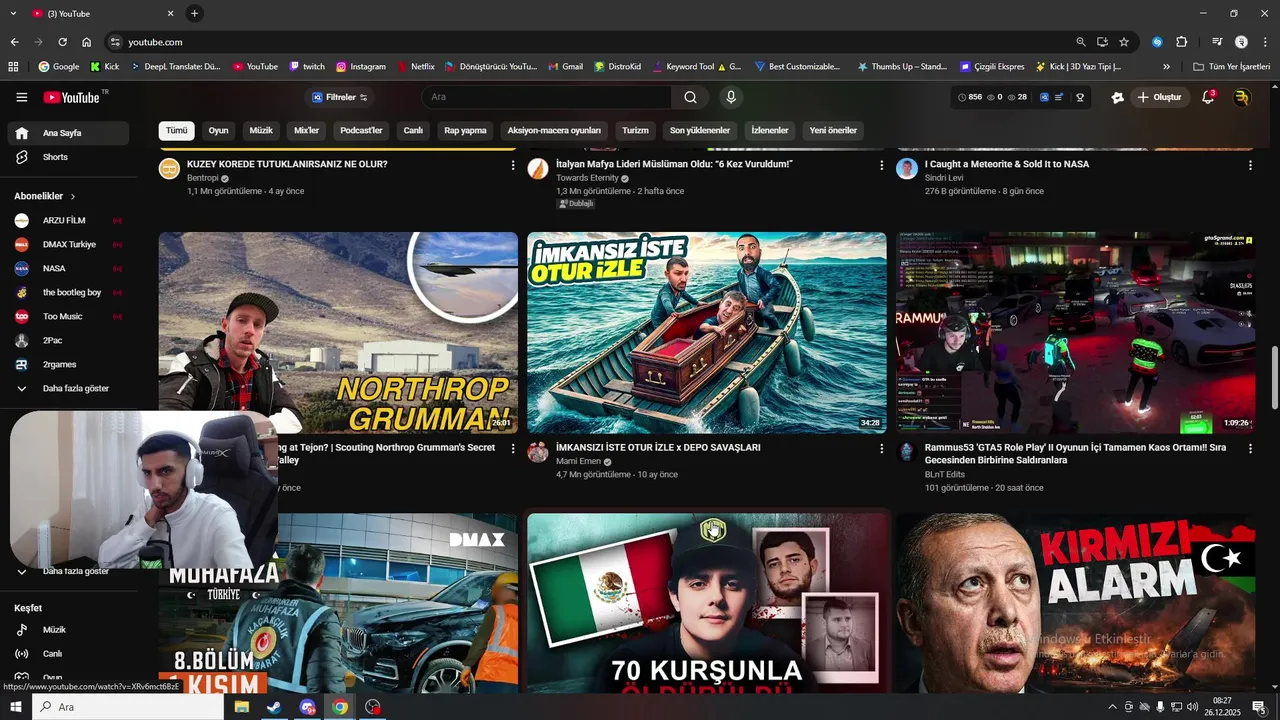Click the Shazam extension icon
Screen dimensions: 1280x720
pyautogui.click(x=1157, y=42)
